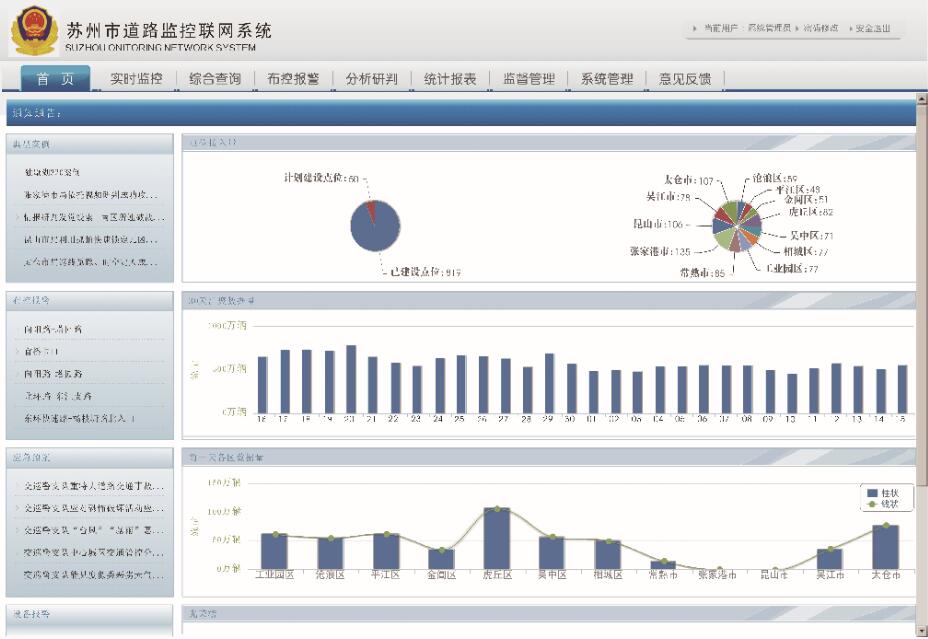
Task: Click the 密码修改 link arrow icon
Action: tap(796, 29)
